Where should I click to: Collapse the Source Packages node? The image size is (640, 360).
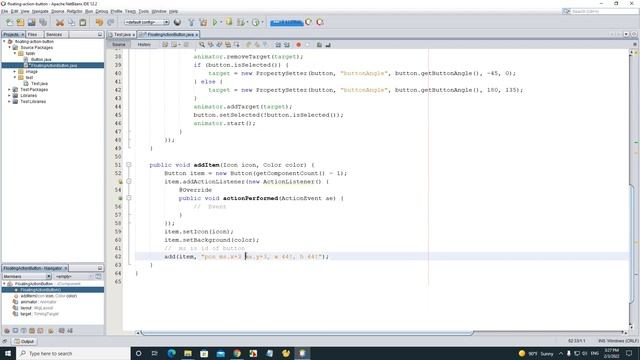(x=10, y=47)
